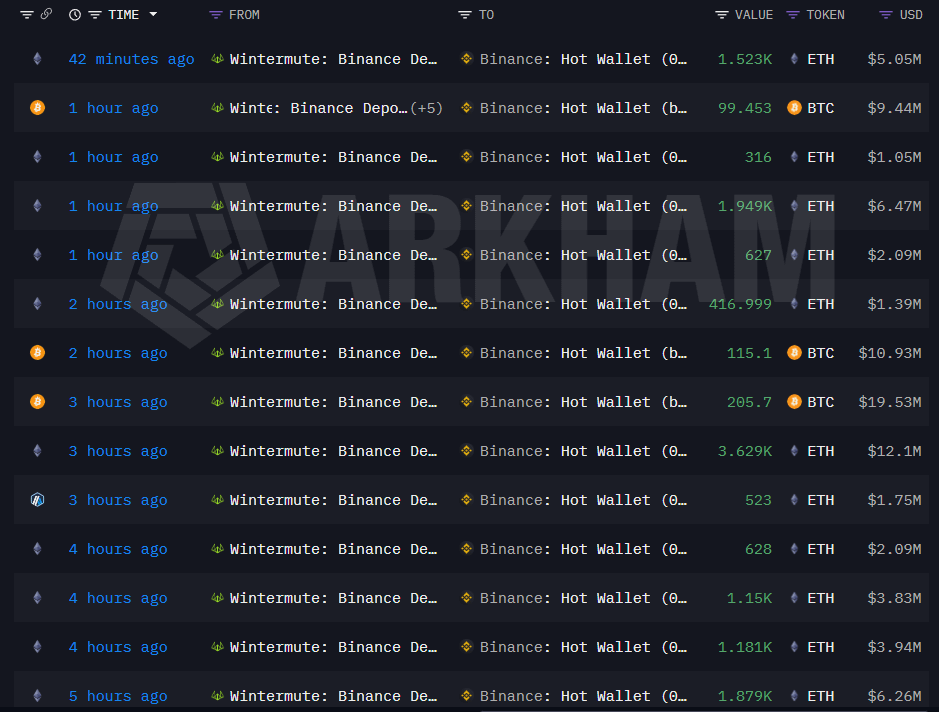Open the Binance Hot Wallet recipient in the 627 ETH row
This screenshot has width=939, height=712.
pos(583,255)
